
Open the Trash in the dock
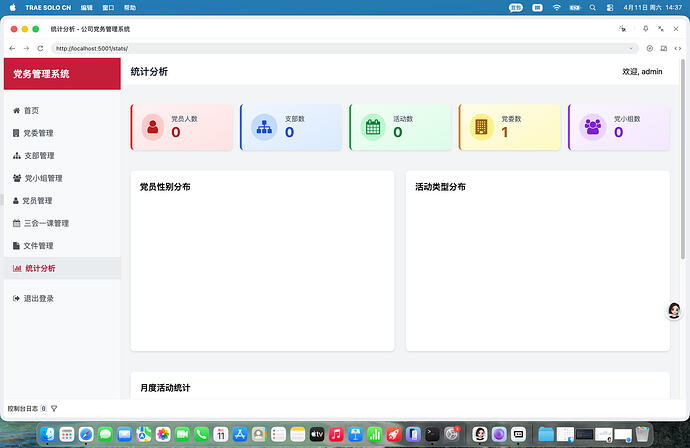click(x=642, y=434)
